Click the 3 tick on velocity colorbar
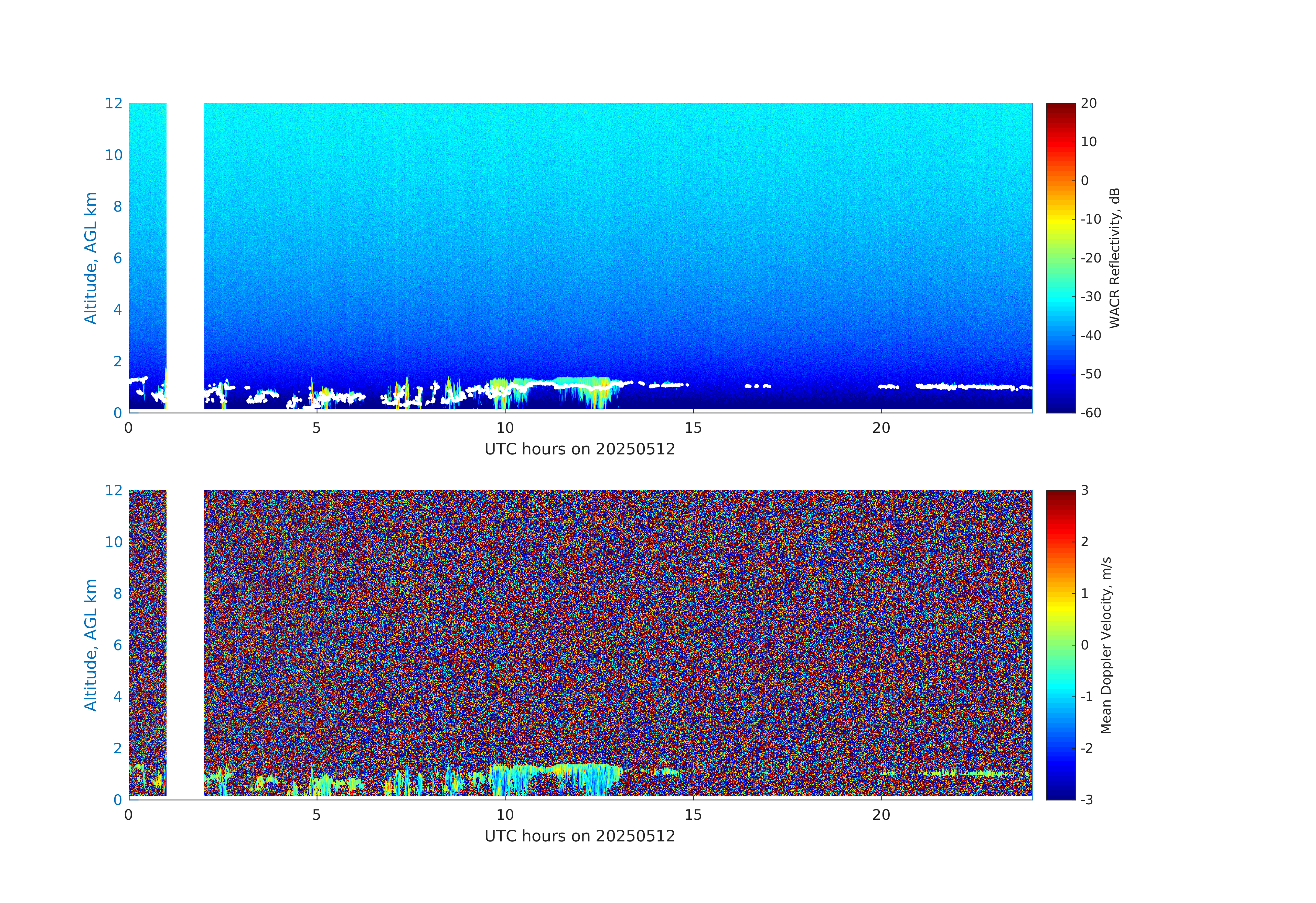This screenshot has height=903, width=1316. [1084, 490]
